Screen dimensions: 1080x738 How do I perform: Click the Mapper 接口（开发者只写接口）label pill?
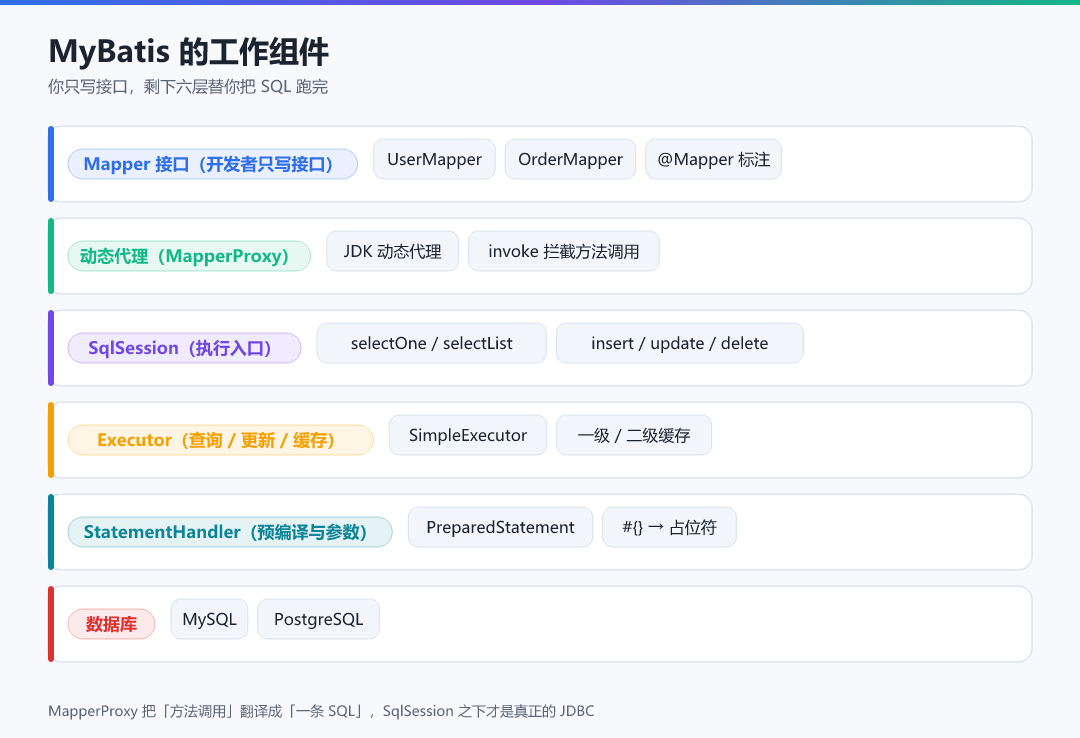click(213, 164)
